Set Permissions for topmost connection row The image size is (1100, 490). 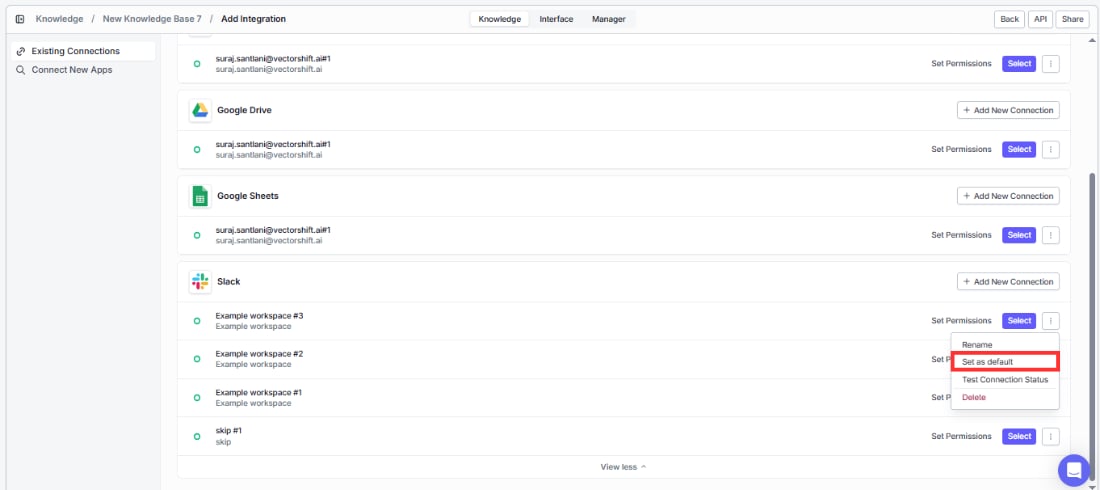coord(961,64)
